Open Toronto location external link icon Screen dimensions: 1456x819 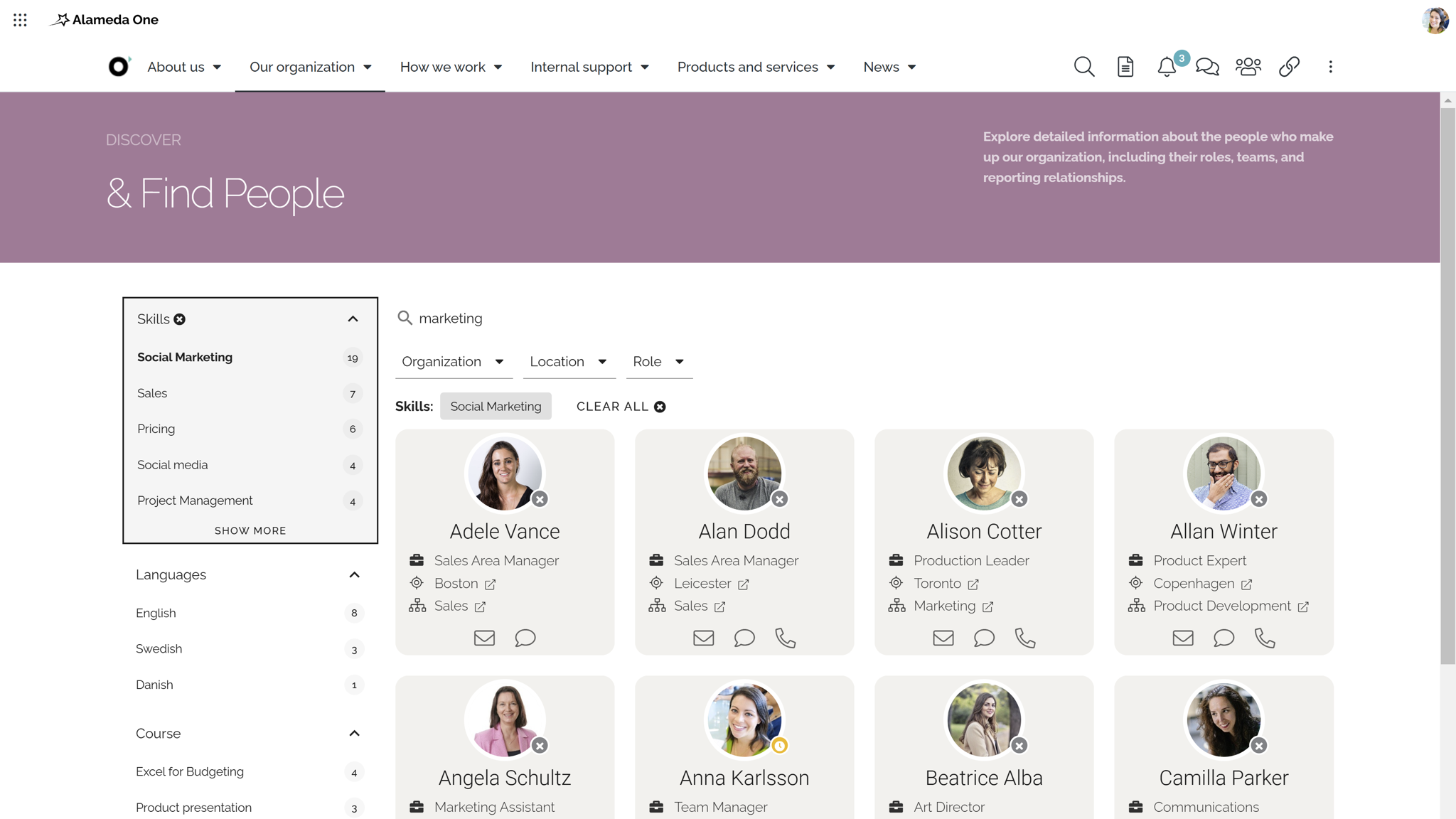[973, 584]
